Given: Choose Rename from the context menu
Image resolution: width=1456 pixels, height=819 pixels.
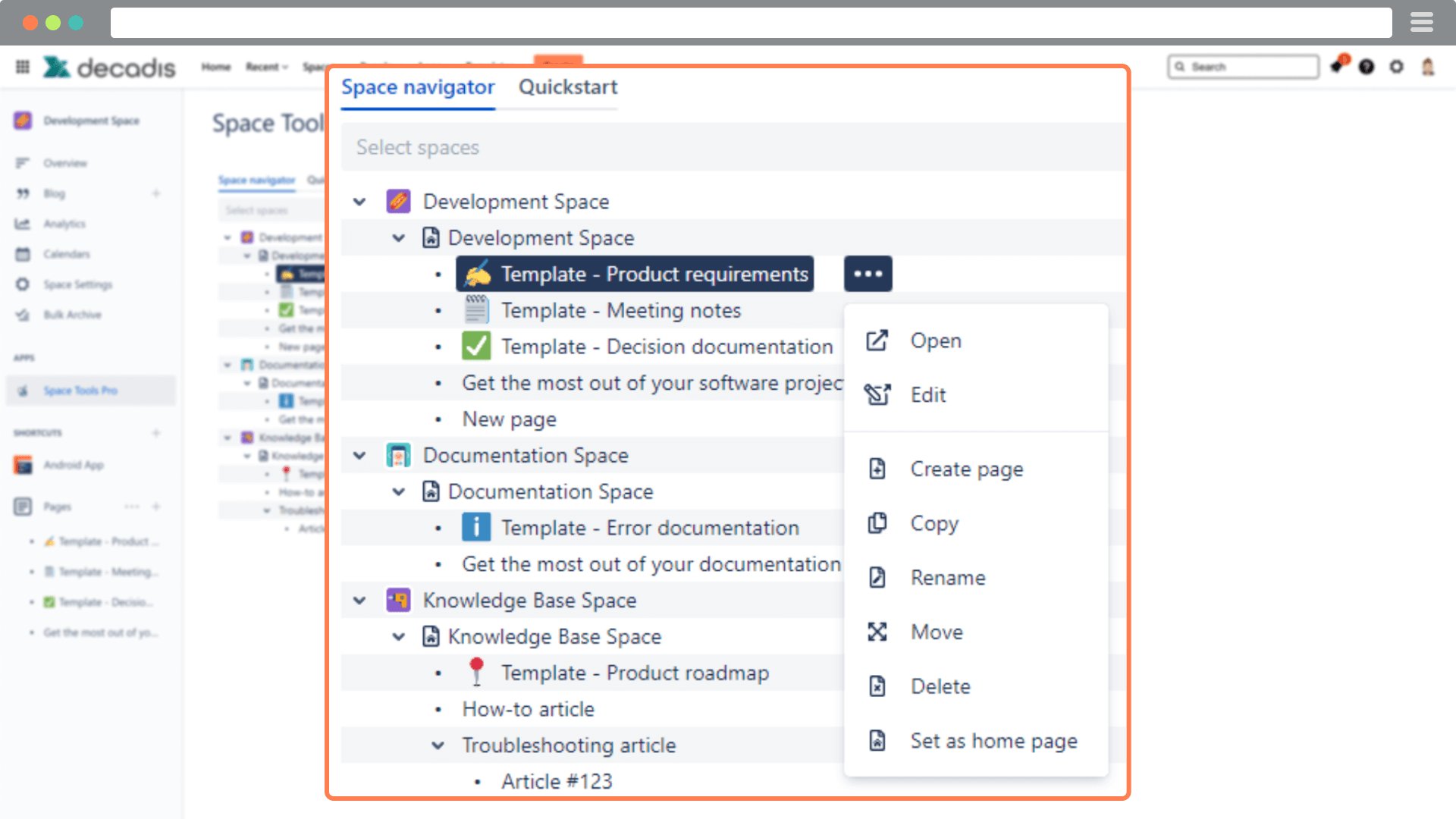Looking at the screenshot, I should [x=947, y=578].
